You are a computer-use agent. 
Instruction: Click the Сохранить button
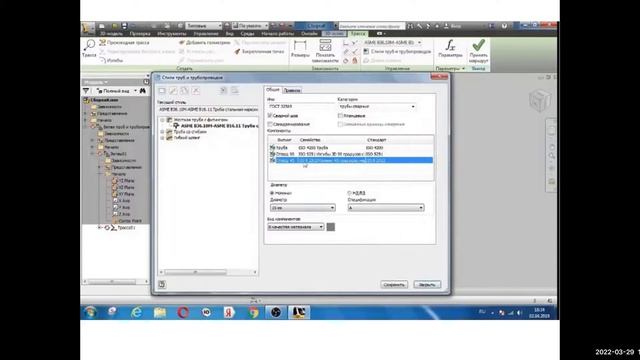point(394,284)
